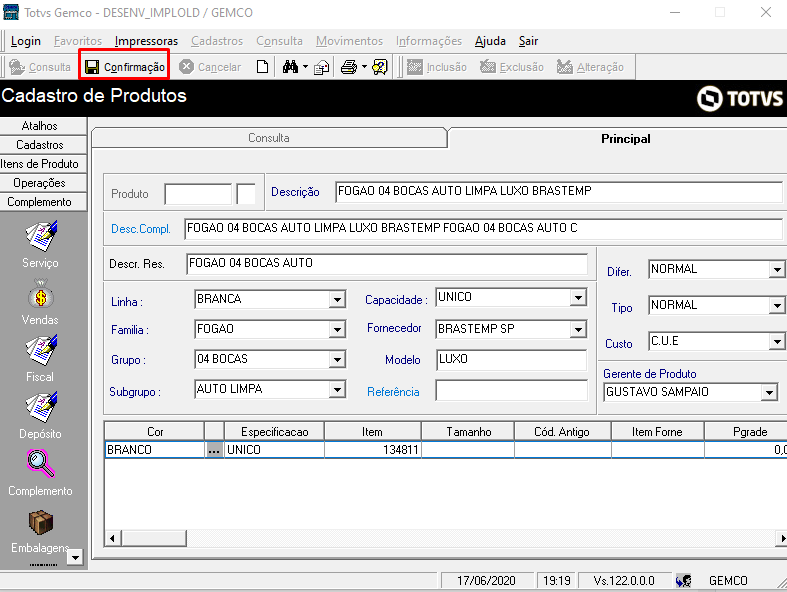Click the Descr. Res. input field
787x592 pixels.
(x=387, y=264)
